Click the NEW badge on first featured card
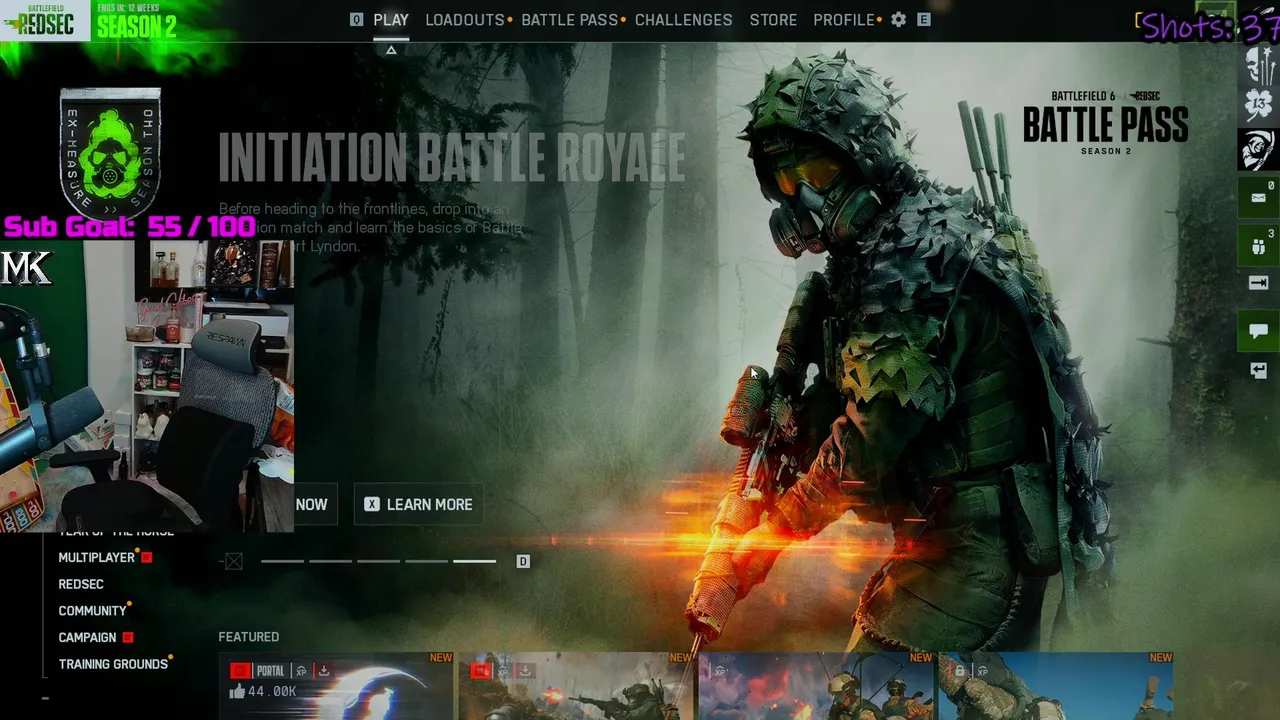 click(x=441, y=658)
